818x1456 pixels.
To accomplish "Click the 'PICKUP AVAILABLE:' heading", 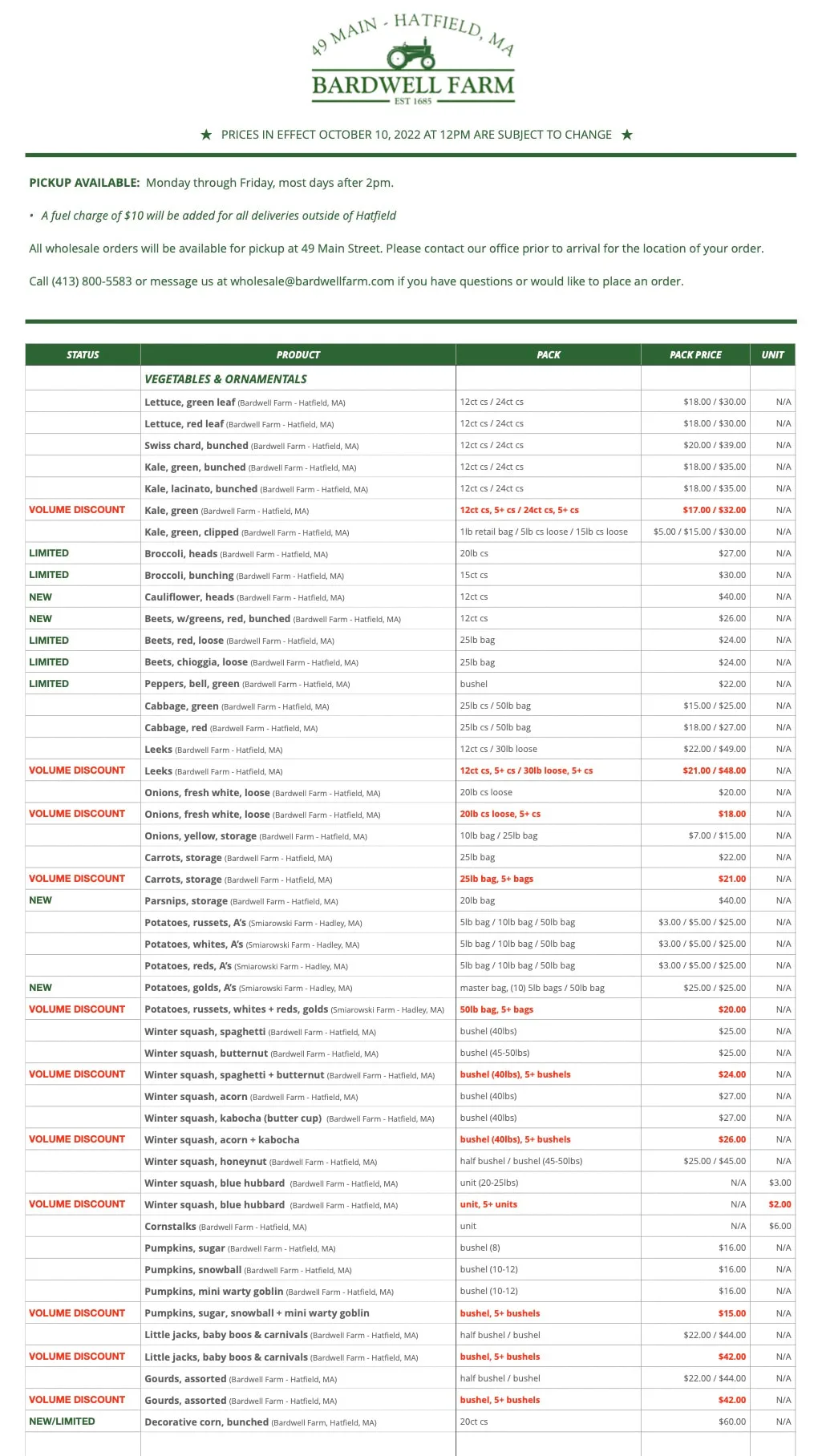I will tap(84, 183).
